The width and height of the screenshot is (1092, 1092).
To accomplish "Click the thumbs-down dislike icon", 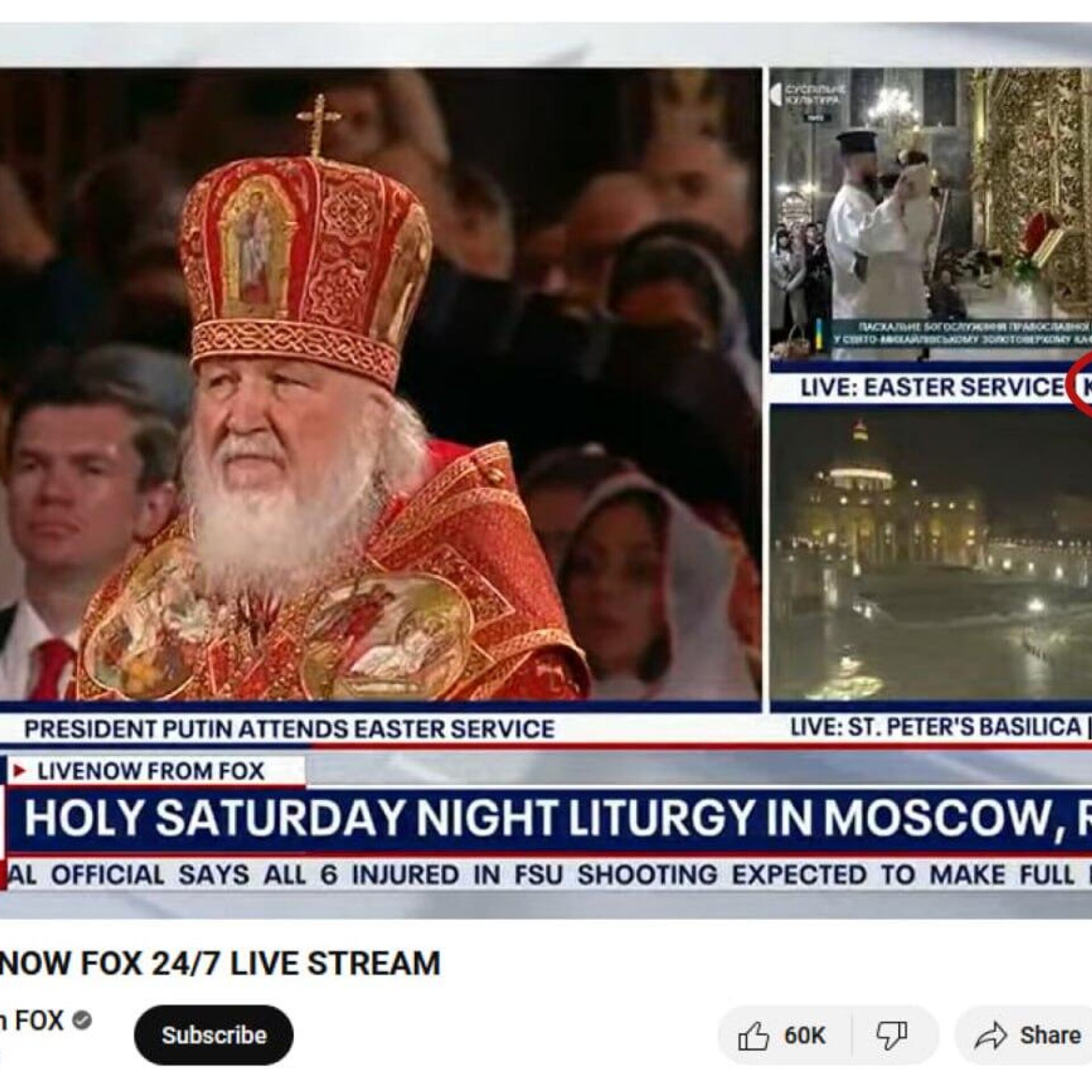I will 891,1036.
